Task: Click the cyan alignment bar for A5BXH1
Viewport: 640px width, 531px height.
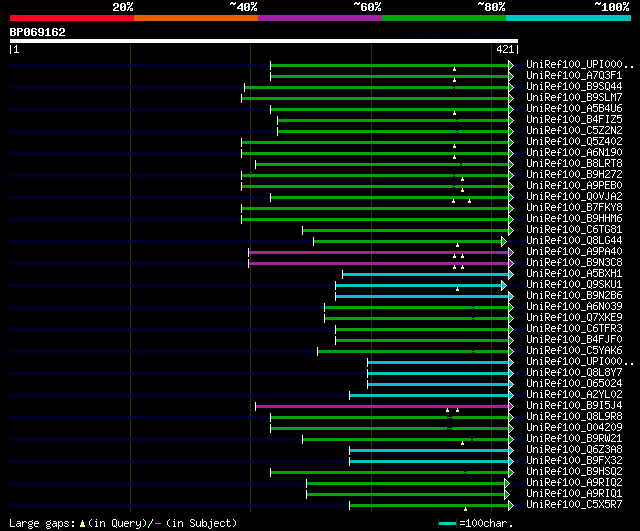Action: 426,275
